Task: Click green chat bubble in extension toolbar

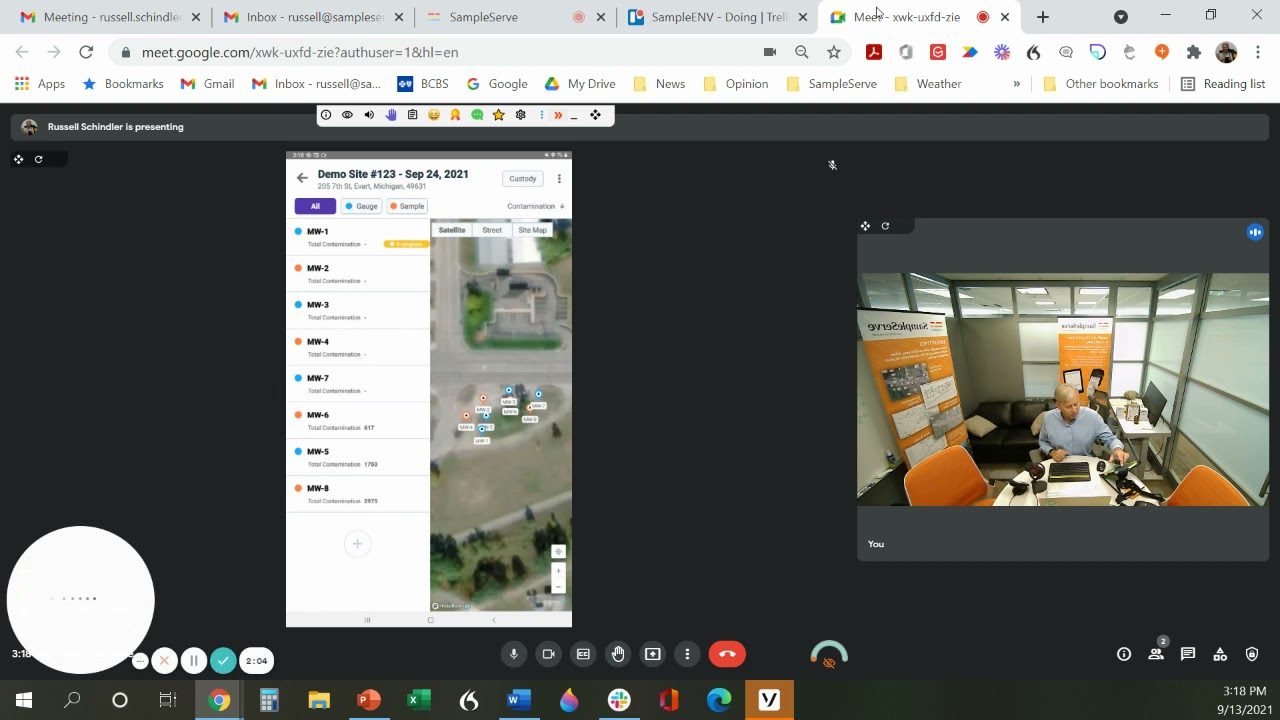Action: pyautogui.click(x=477, y=115)
